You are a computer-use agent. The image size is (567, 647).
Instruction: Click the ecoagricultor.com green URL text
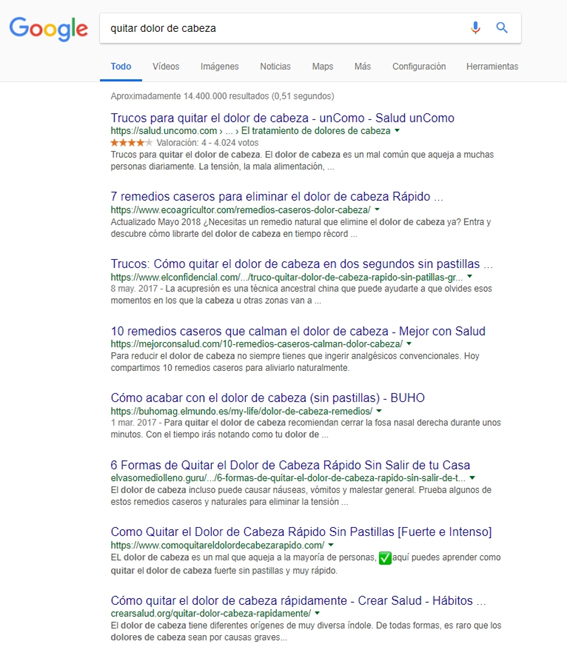241,210
